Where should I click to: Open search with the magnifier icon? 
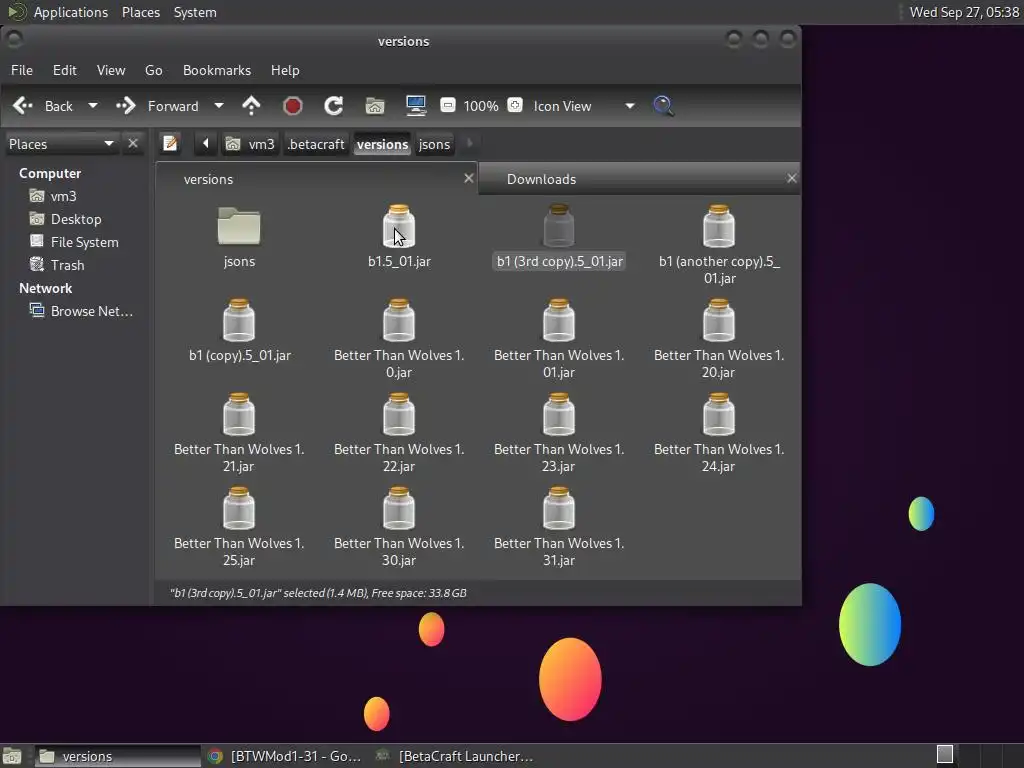[664, 106]
